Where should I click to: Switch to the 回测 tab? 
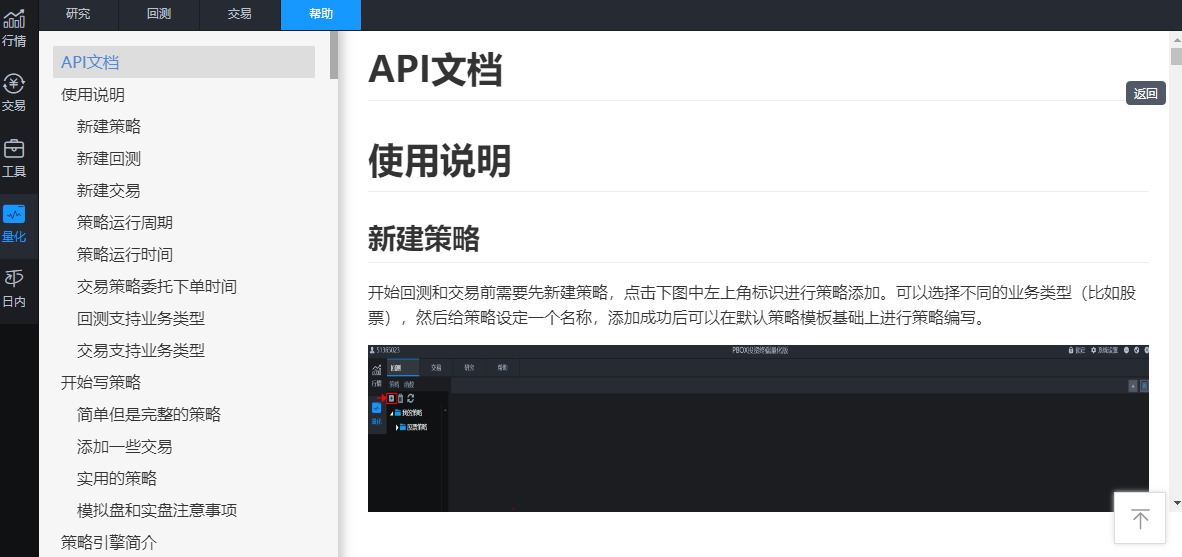click(x=159, y=14)
